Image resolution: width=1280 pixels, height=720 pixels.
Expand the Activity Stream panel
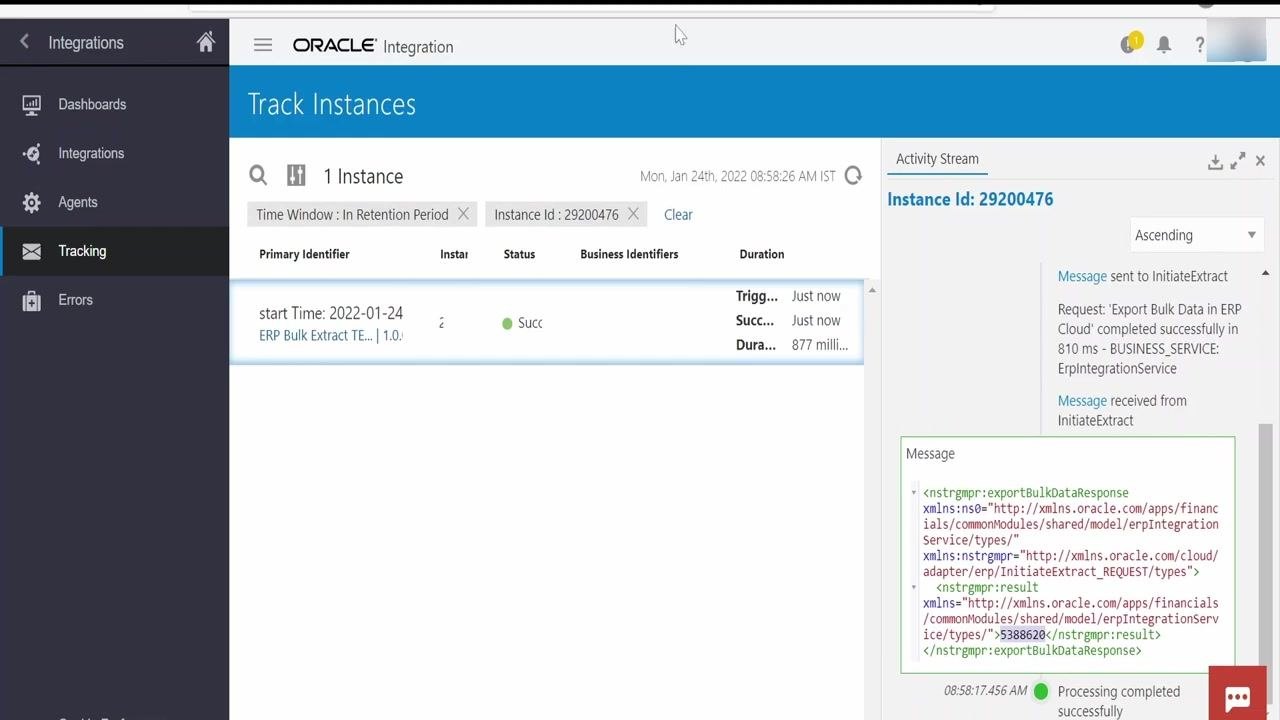click(1238, 160)
